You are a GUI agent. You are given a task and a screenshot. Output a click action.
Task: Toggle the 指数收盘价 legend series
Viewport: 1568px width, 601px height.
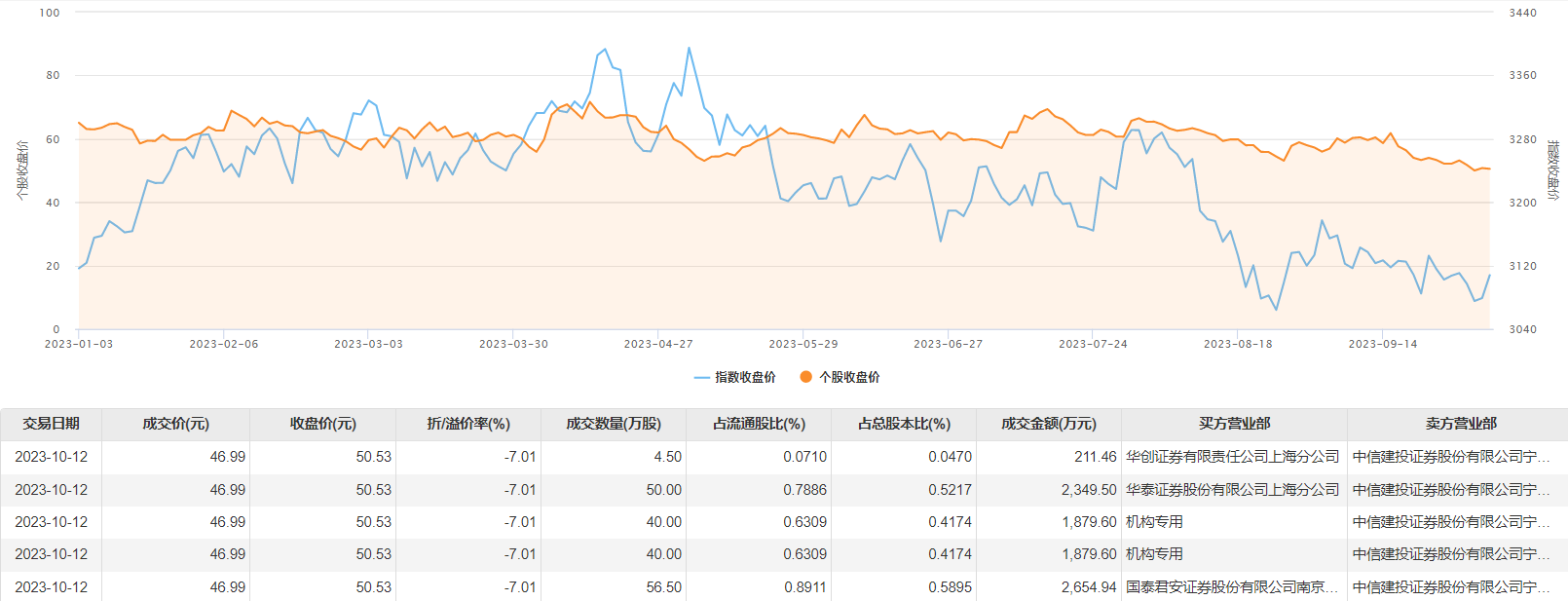pos(735,377)
